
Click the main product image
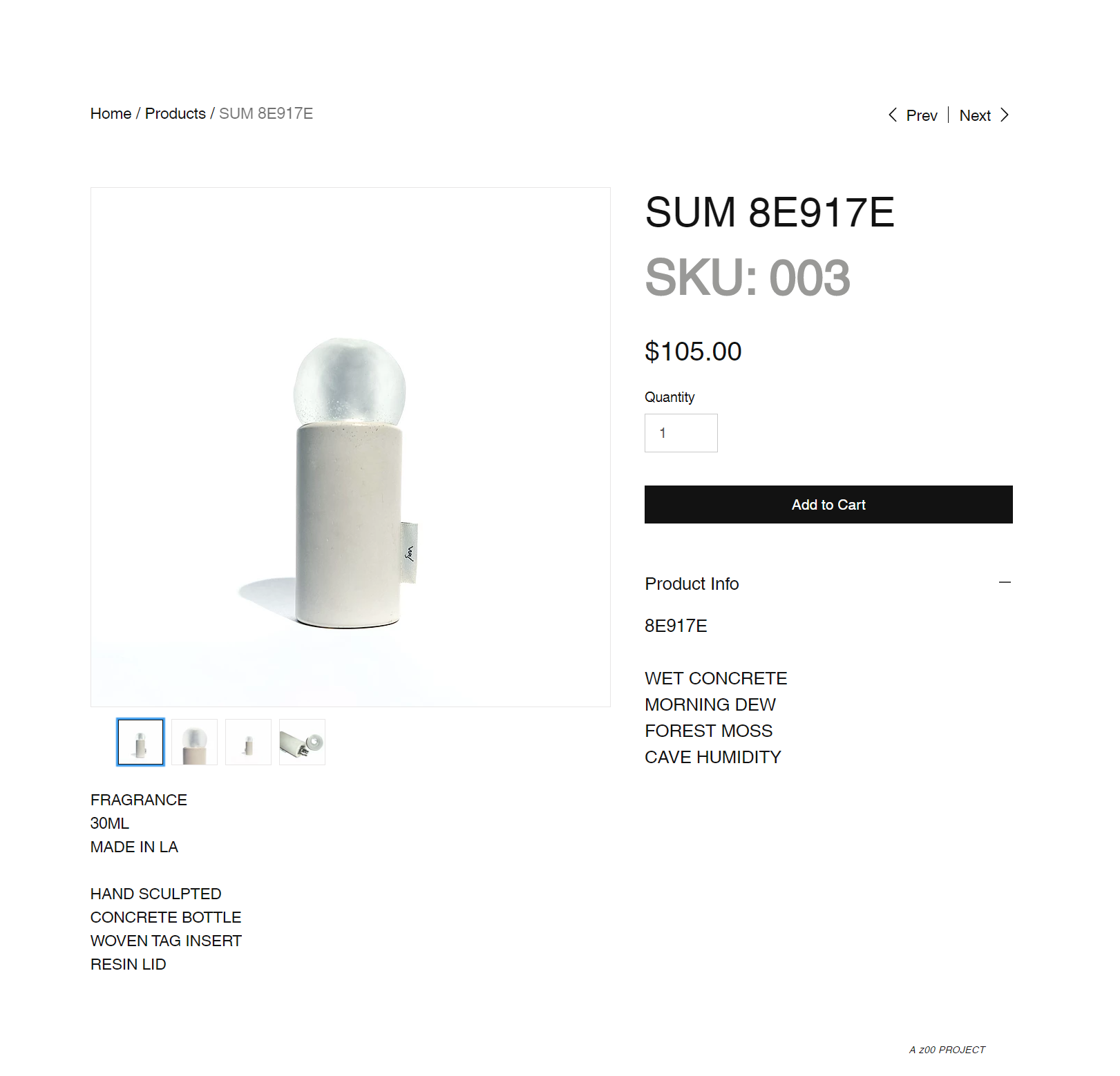tap(350, 447)
